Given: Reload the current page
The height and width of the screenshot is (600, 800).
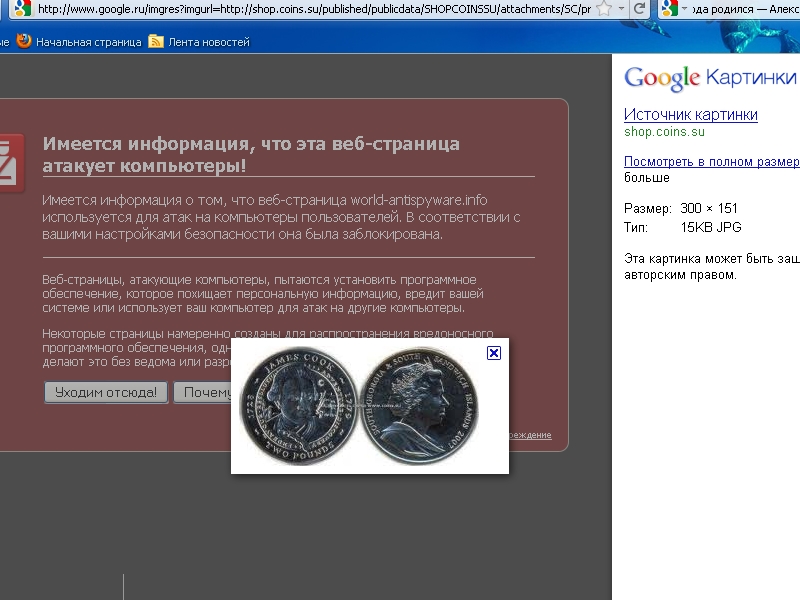Looking at the screenshot, I should [639, 9].
